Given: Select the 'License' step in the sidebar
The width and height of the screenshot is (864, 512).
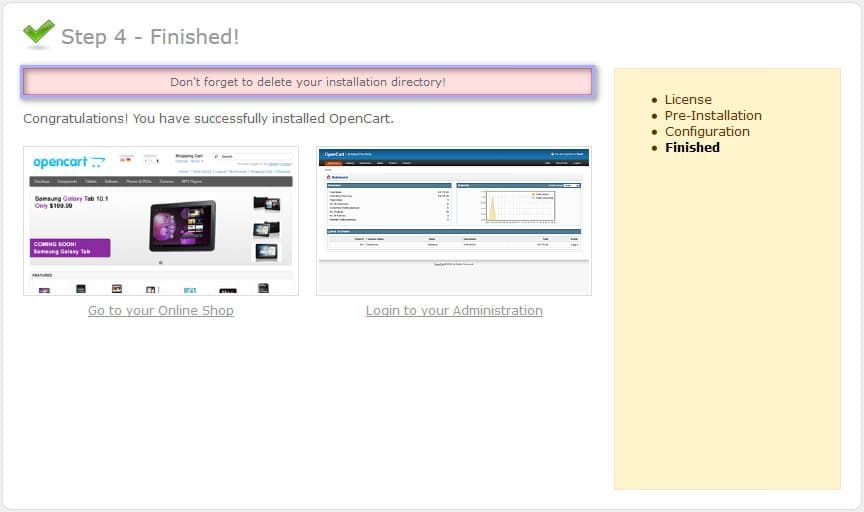Looking at the screenshot, I should pyautogui.click(x=688, y=100).
